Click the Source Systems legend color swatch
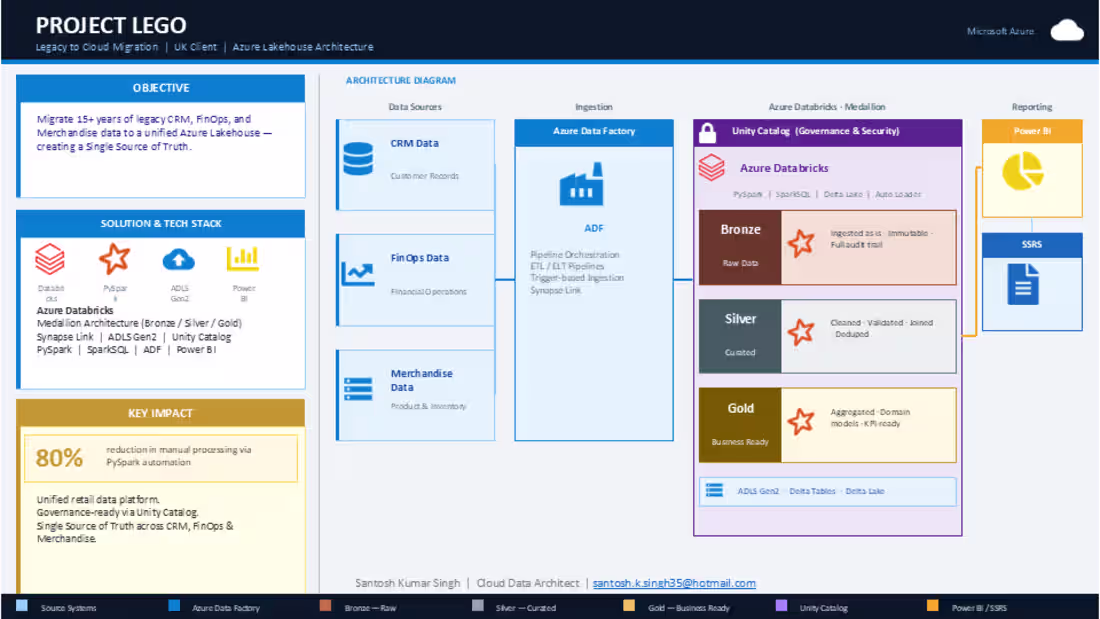 coord(22,606)
